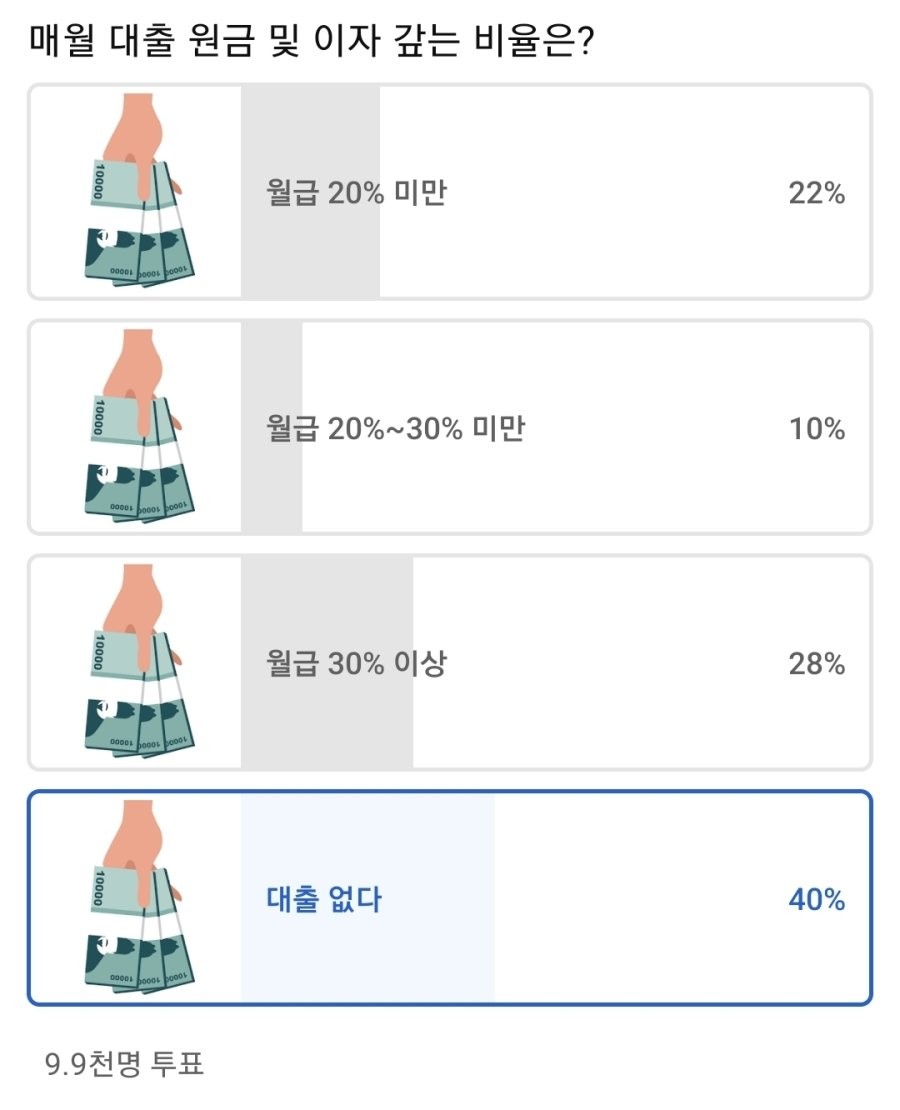Tap the money hand icon beside 월급 30% 이상
Image resolution: width=900 pixels, height=1110 pixels.
(x=139, y=661)
